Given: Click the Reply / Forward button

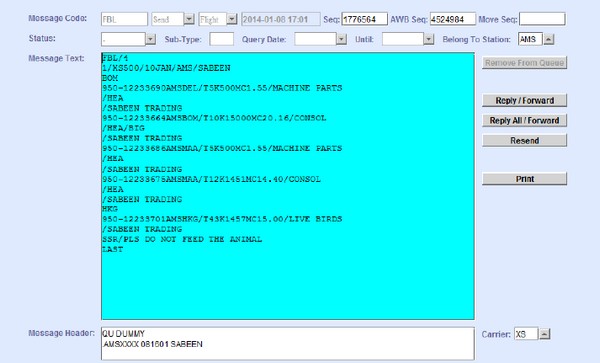Looking at the screenshot, I should 524,100.
